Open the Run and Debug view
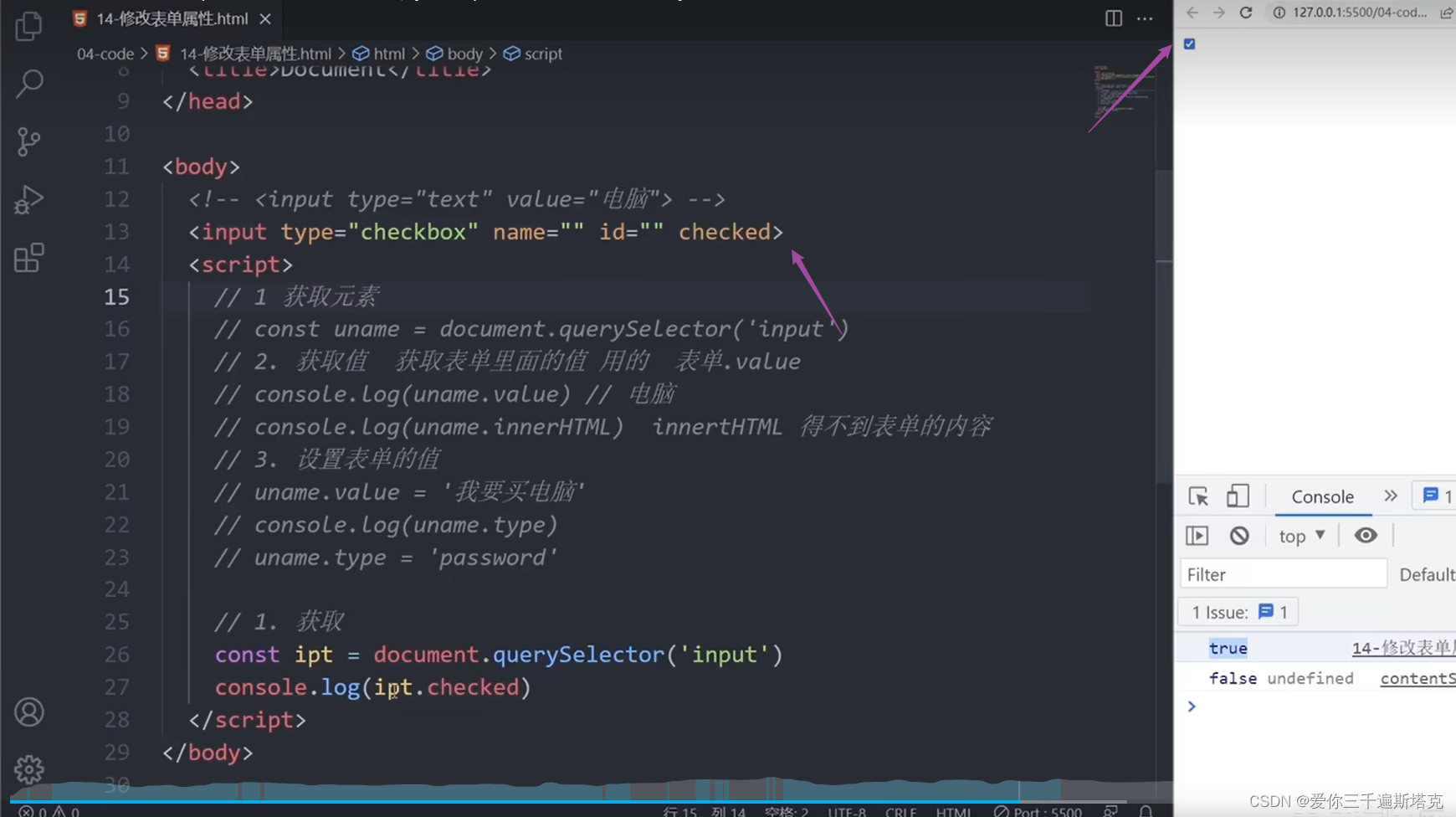1456x817 pixels. click(28, 200)
